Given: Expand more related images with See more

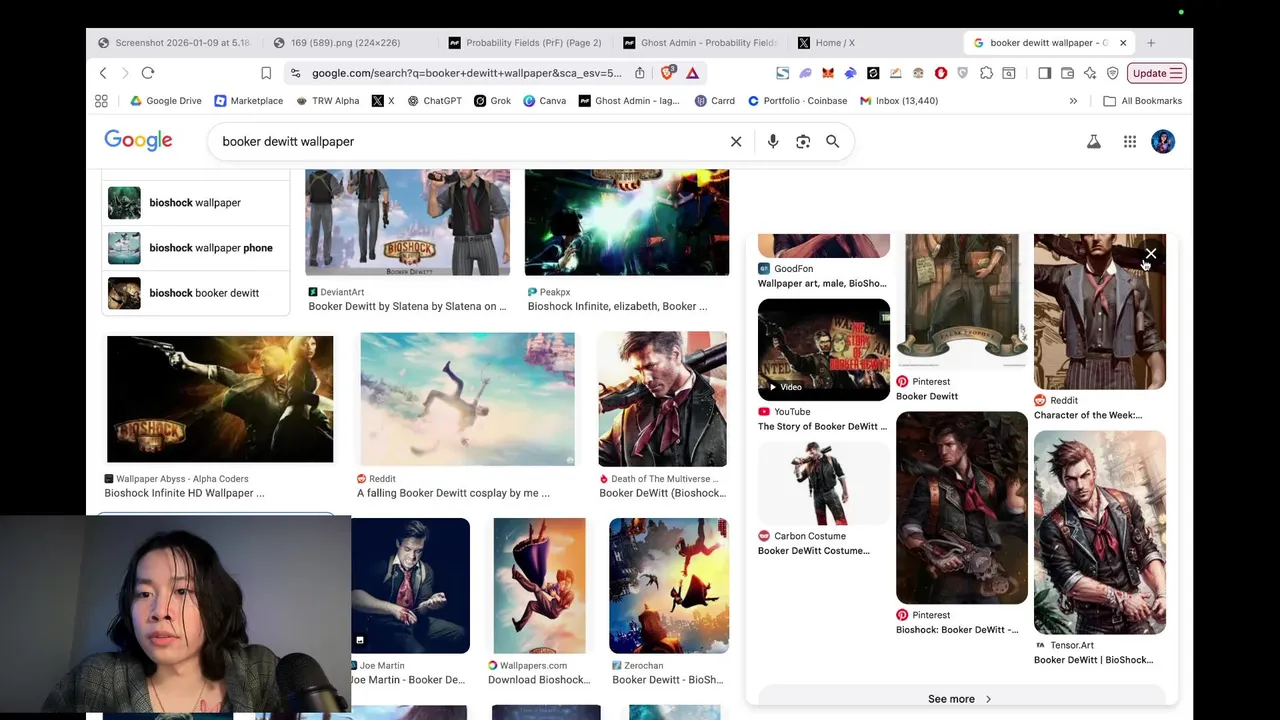Looking at the screenshot, I should [x=961, y=699].
